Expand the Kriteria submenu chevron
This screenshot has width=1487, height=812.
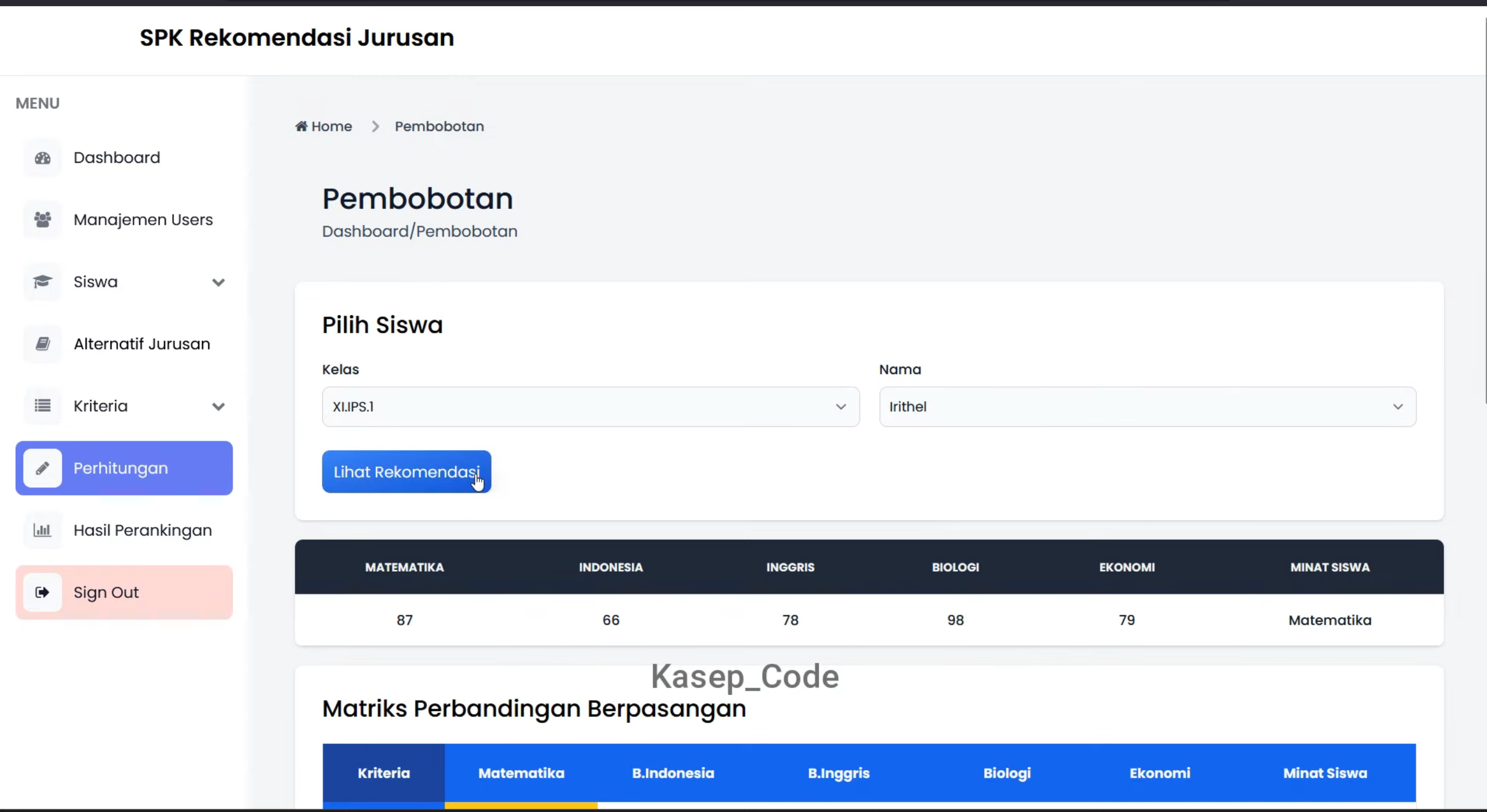(218, 407)
